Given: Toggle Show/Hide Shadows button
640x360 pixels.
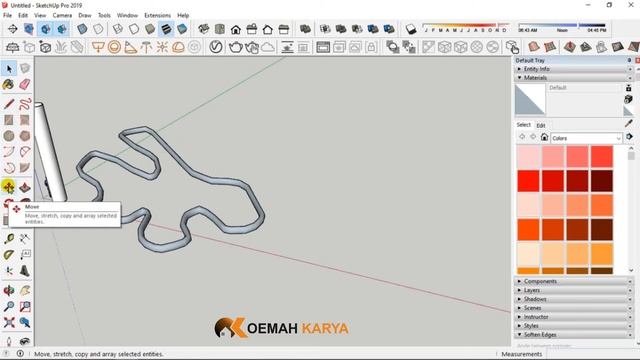Looking at the screenshot, I should point(411,29).
